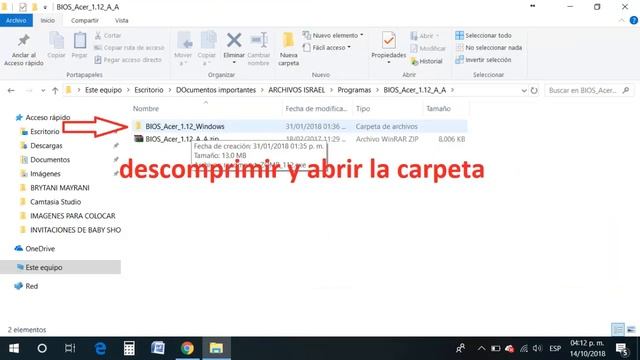Open Calculator from the taskbar

129,348
